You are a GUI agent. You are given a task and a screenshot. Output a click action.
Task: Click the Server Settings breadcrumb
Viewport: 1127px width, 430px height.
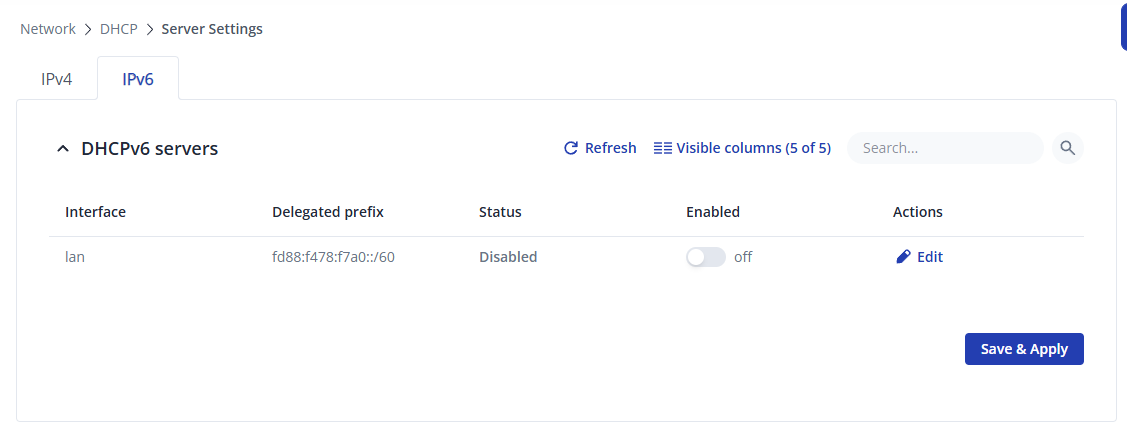point(212,29)
